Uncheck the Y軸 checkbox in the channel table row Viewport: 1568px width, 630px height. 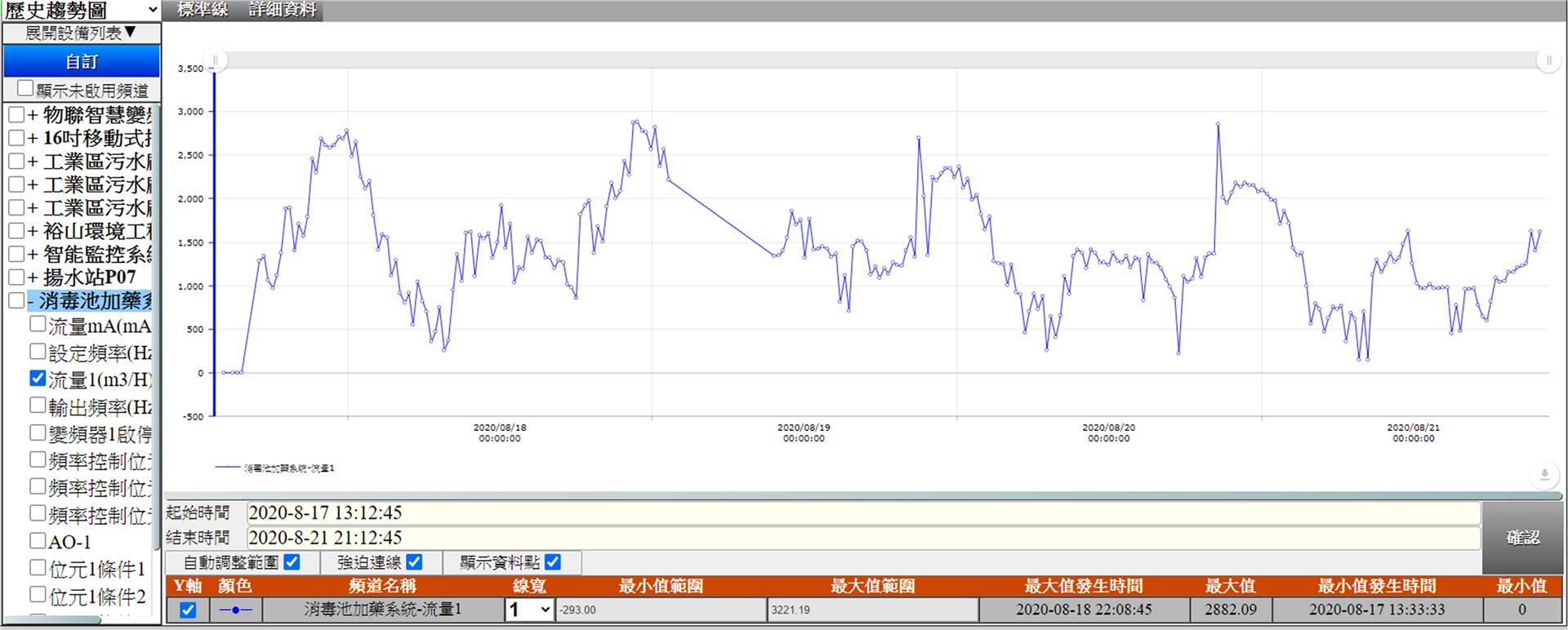tap(188, 610)
